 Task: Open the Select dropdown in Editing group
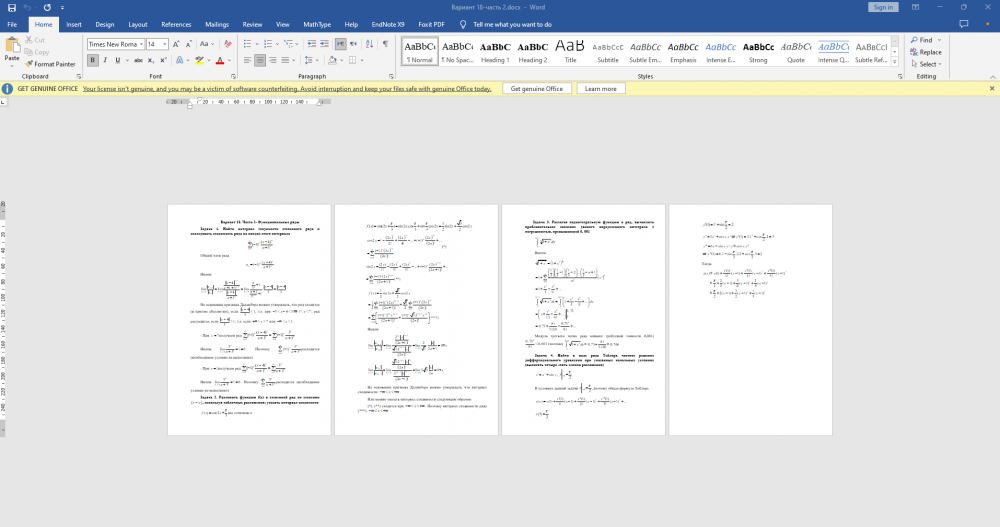coord(925,64)
